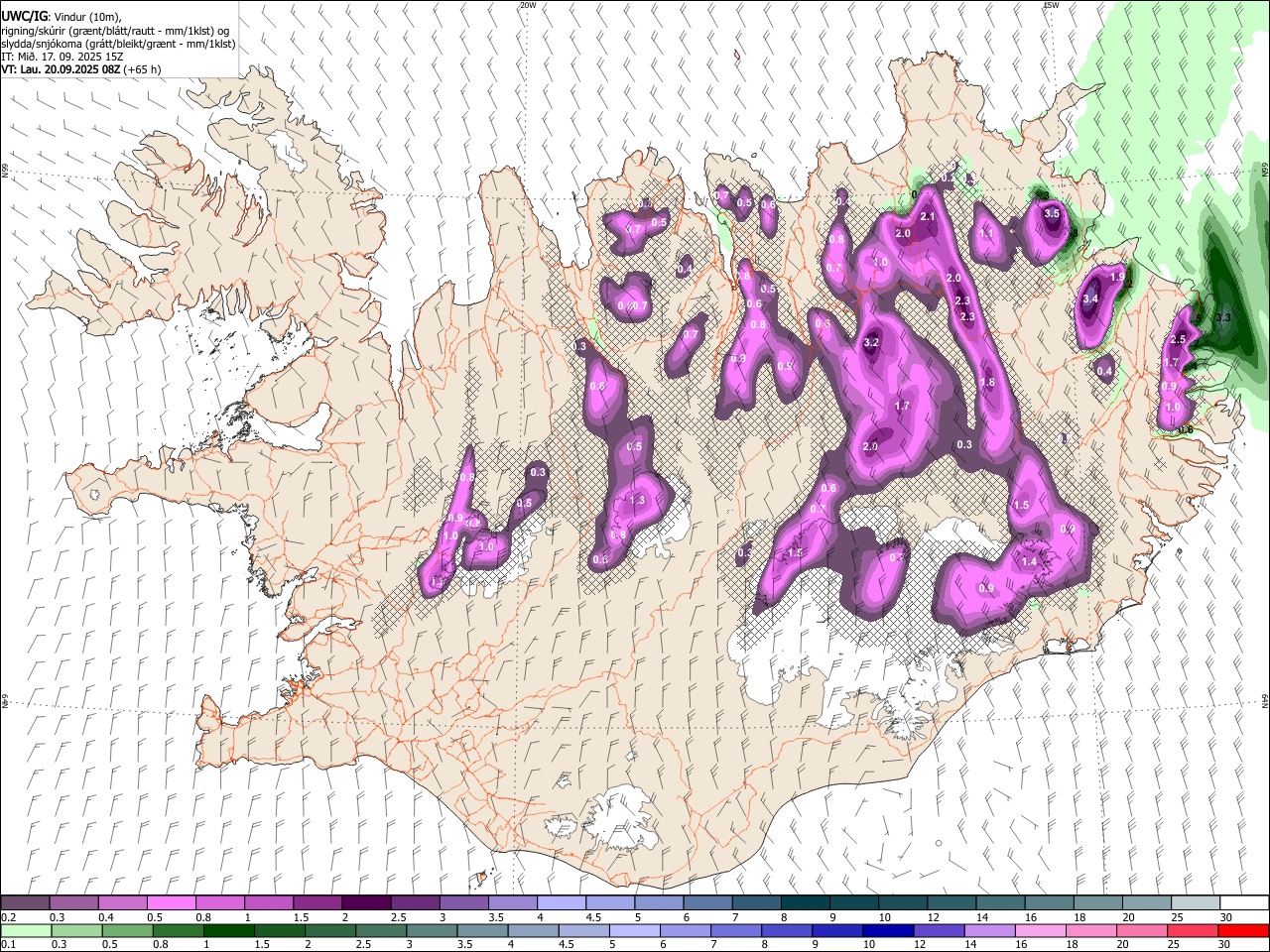Pick the white above-30 snow scale swatch
The width and height of the screenshot is (1270, 952).
pos(1244,902)
